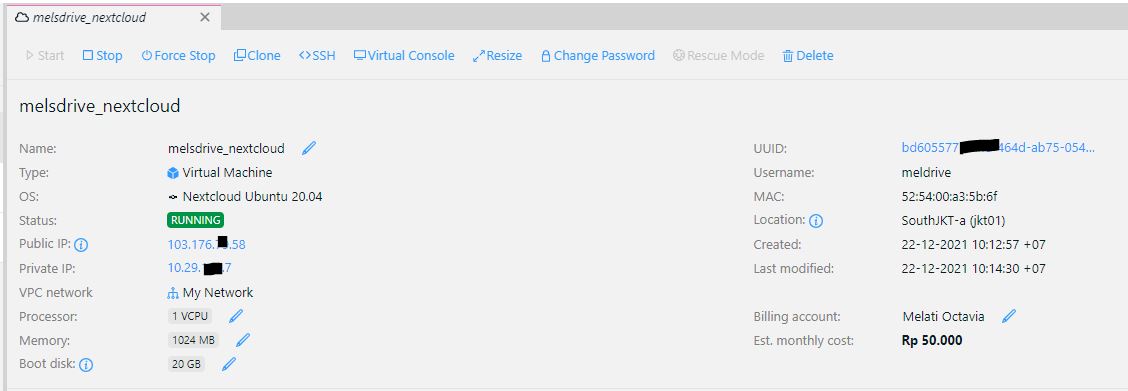Edit the Billing account pencil icon
Viewport: 1128px width, 391px height.
(x=1009, y=316)
